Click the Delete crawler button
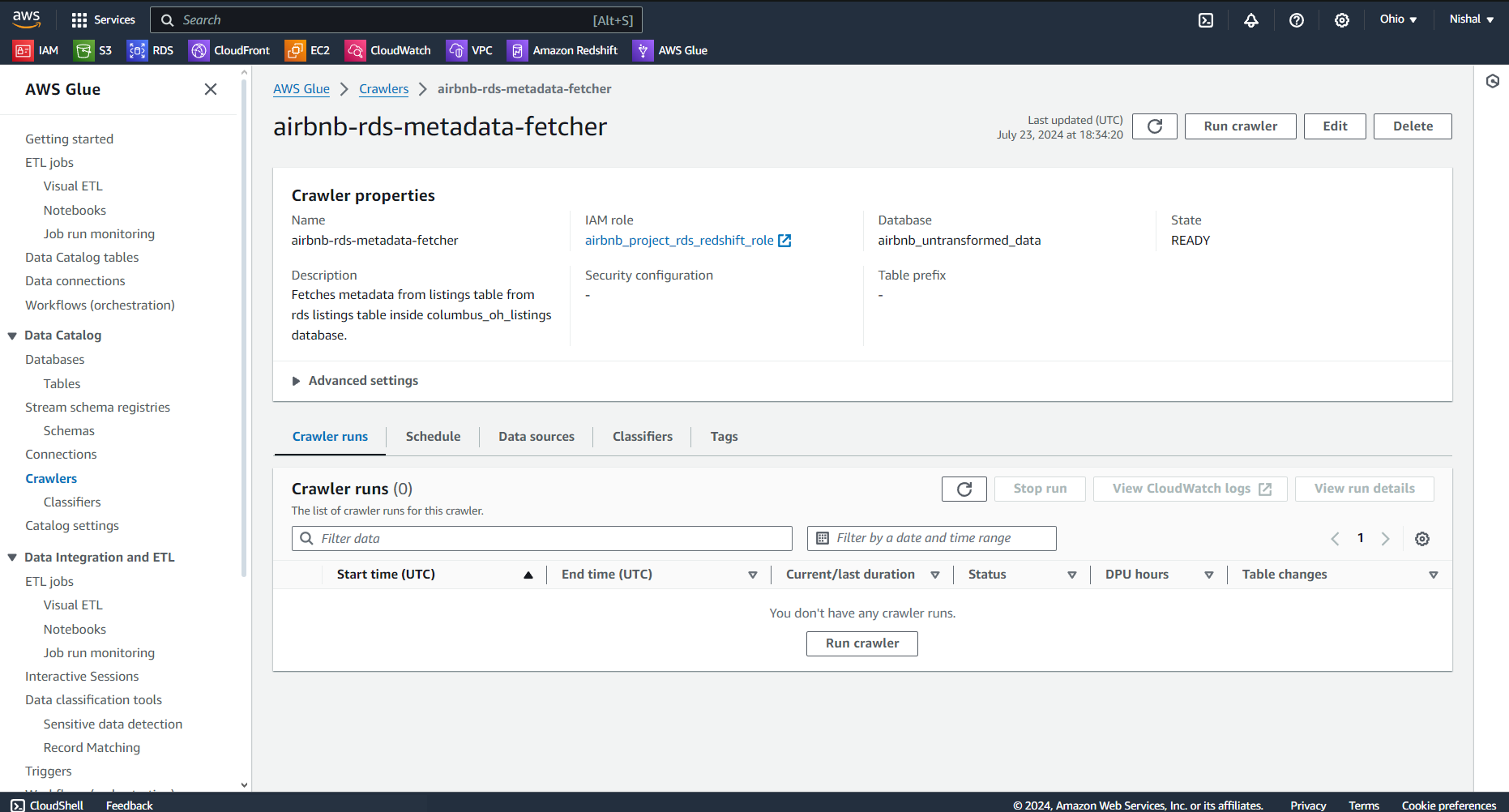Image resolution: width=1509 pixels, height=812 pixels. 1413,126
